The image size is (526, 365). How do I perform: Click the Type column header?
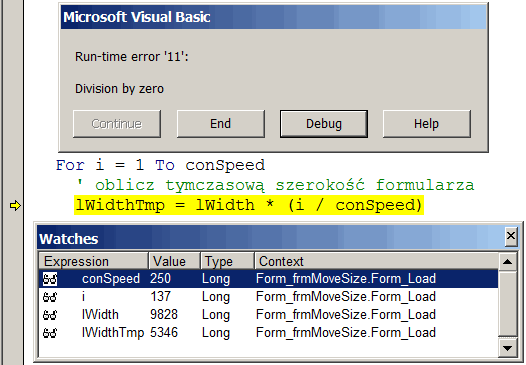(227, 261)
